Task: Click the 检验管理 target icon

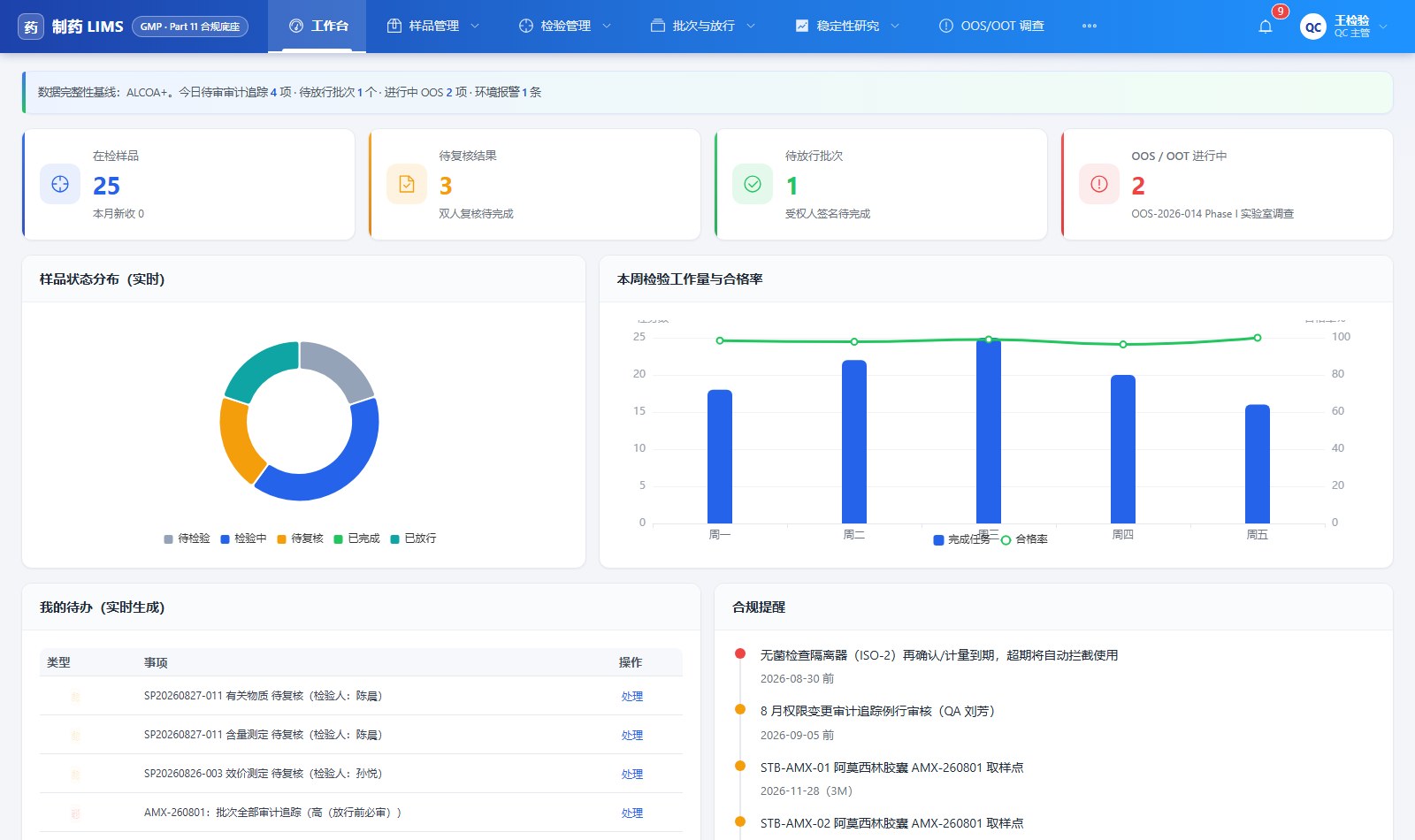Action: [x=526, y=26]
